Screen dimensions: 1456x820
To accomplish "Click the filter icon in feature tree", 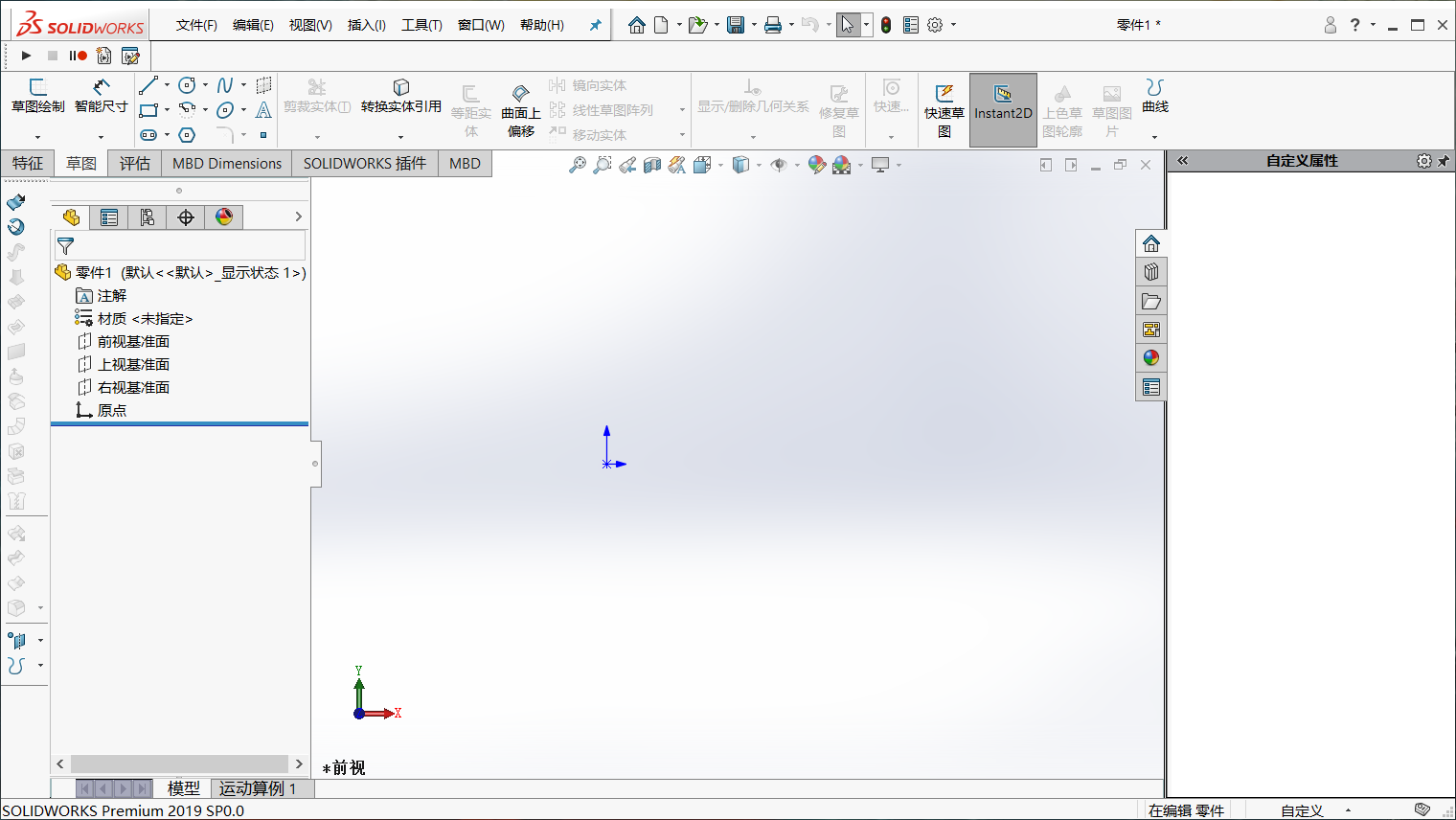I will (65, 246).
